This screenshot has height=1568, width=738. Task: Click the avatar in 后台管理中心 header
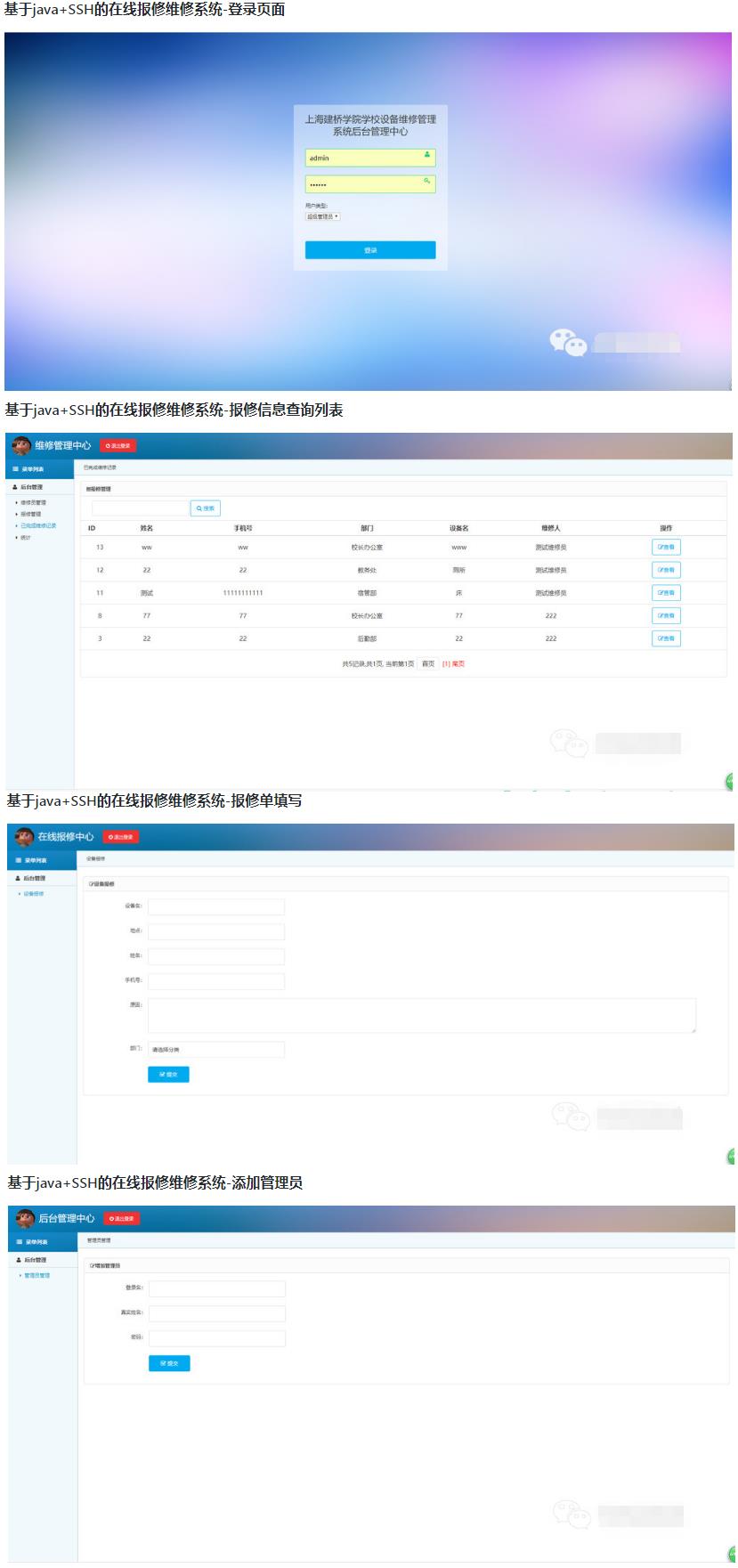click(25, 1218)
